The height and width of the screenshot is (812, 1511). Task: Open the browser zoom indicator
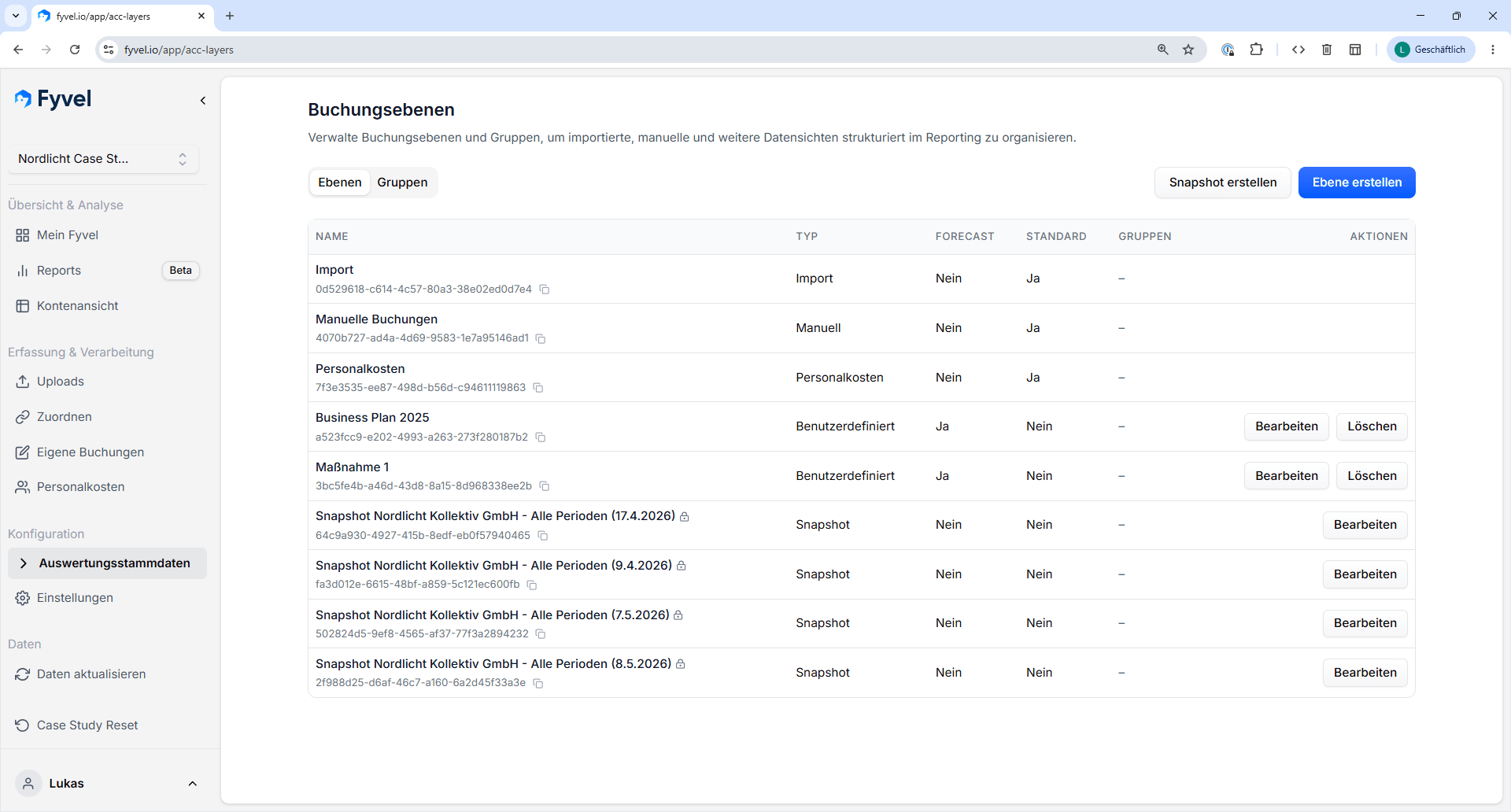pyautogui.click(x=1162, y=50)
